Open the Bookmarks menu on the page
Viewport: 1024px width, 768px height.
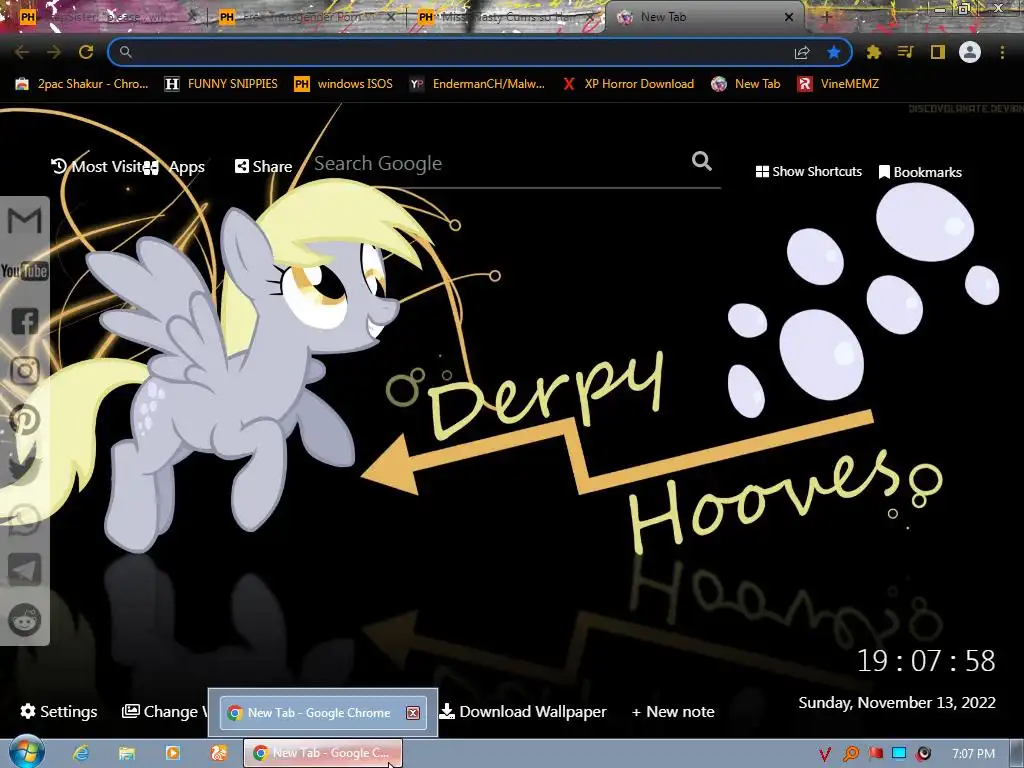(920, 172)
